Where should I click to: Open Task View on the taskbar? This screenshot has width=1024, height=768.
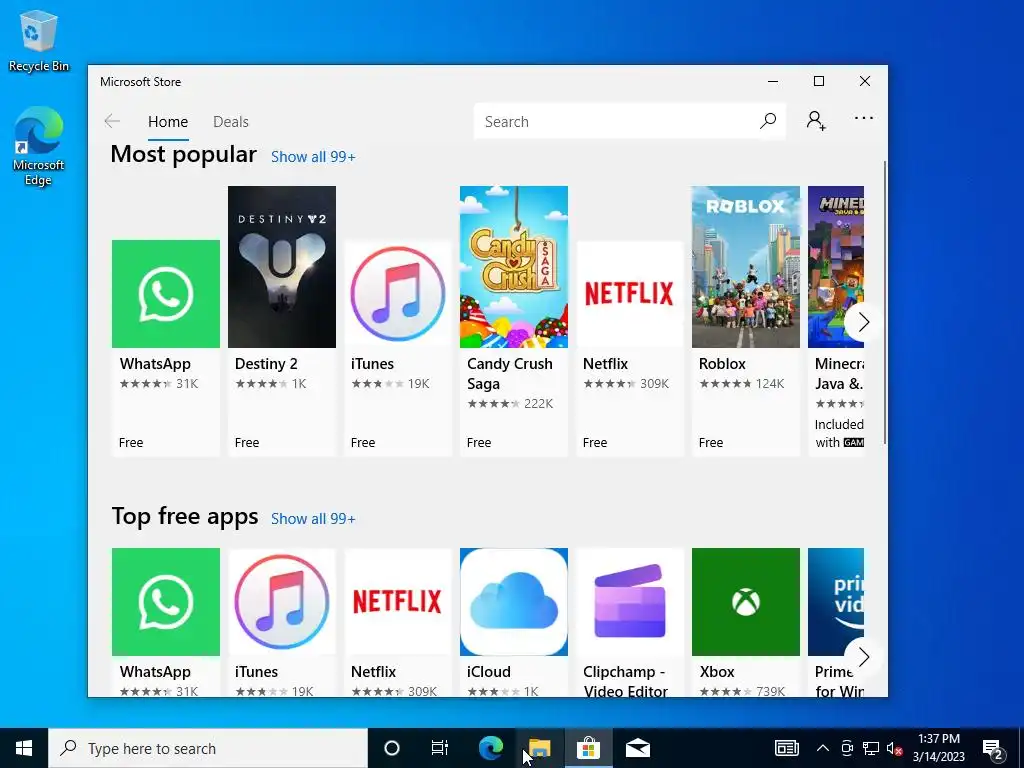440,748
